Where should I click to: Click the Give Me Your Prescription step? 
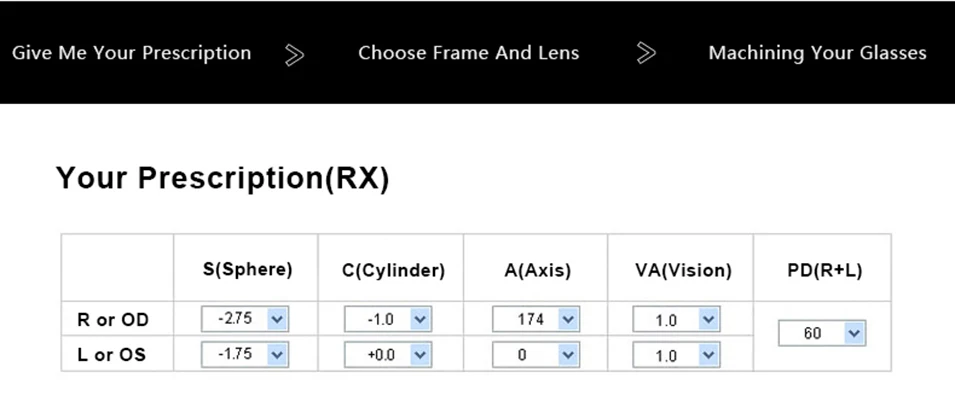point(132,53)
